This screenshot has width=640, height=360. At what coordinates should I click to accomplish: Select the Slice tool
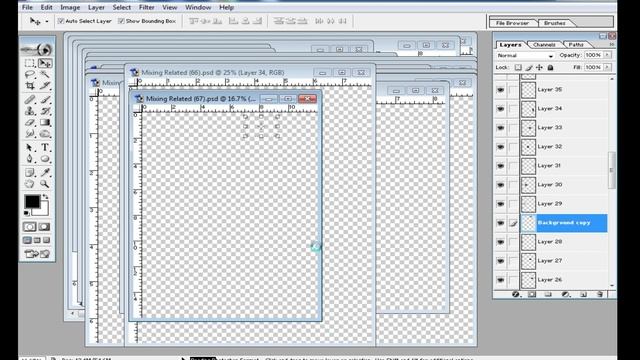pyautogui.click(x=45, y=86)
